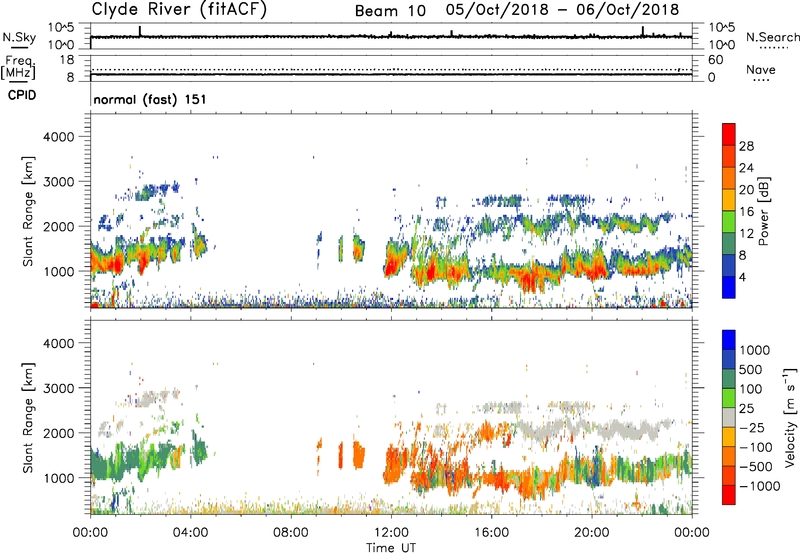Image resolution: width=800 pixels, height=554 pixels.
Task: Click the velocity colorbar tick '1000'
Action: pos(754,350)
